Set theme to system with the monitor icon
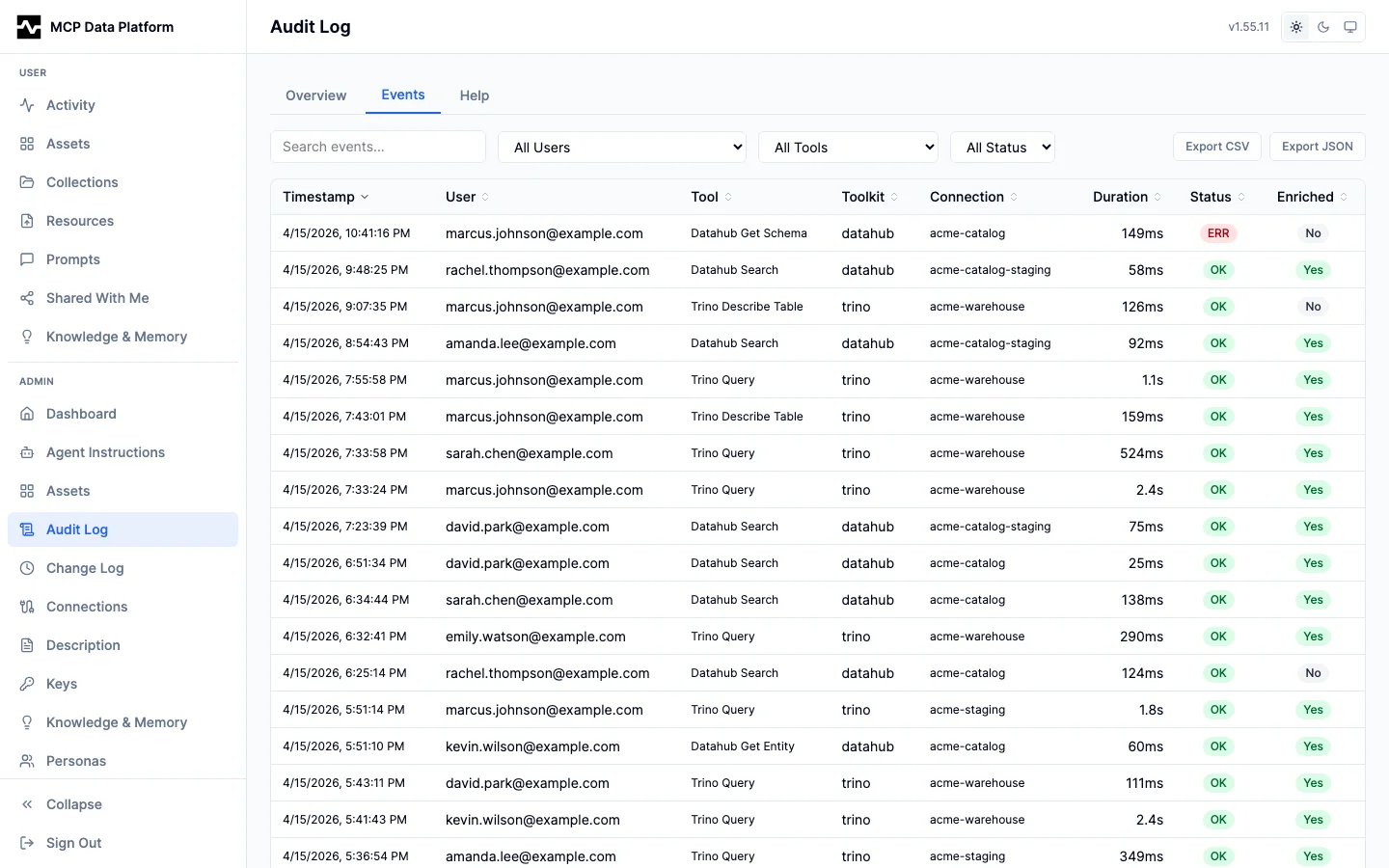The height and width of the screenshot is (868, 1389). 1350,27
